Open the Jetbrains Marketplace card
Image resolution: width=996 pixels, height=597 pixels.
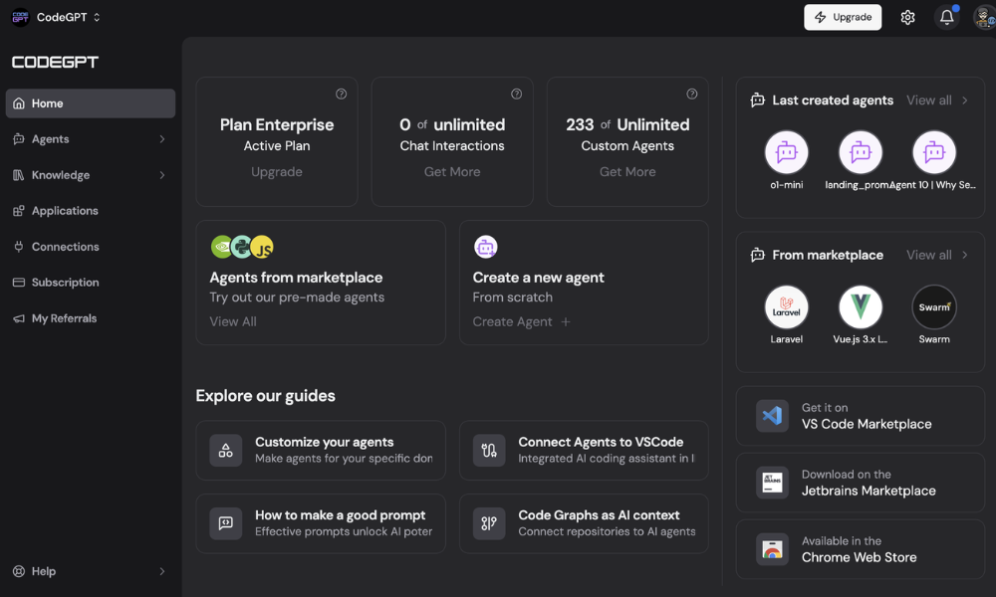coord(860,483)
